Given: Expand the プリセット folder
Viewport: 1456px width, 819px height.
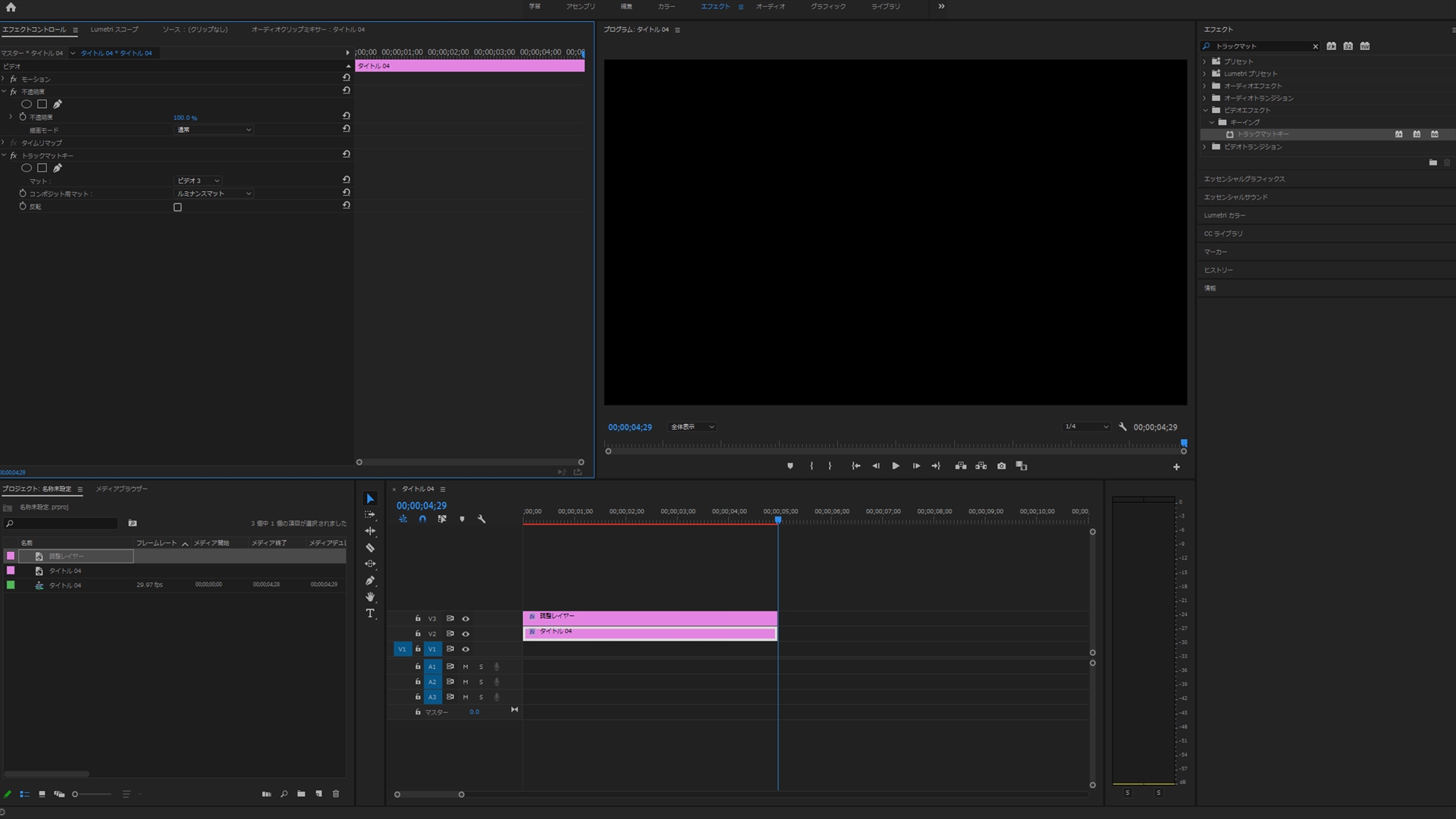Looking at the screenshot, I should pos(1205,61).
